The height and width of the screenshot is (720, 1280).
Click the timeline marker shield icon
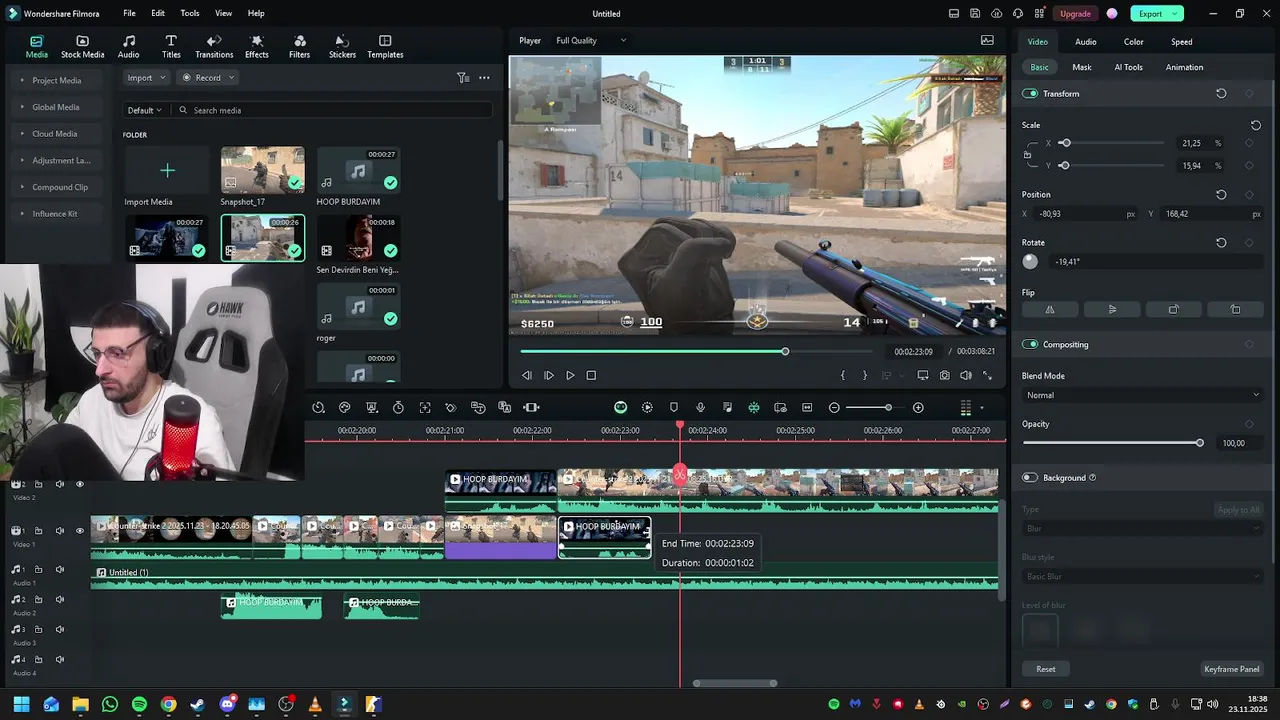click(674, 407)
